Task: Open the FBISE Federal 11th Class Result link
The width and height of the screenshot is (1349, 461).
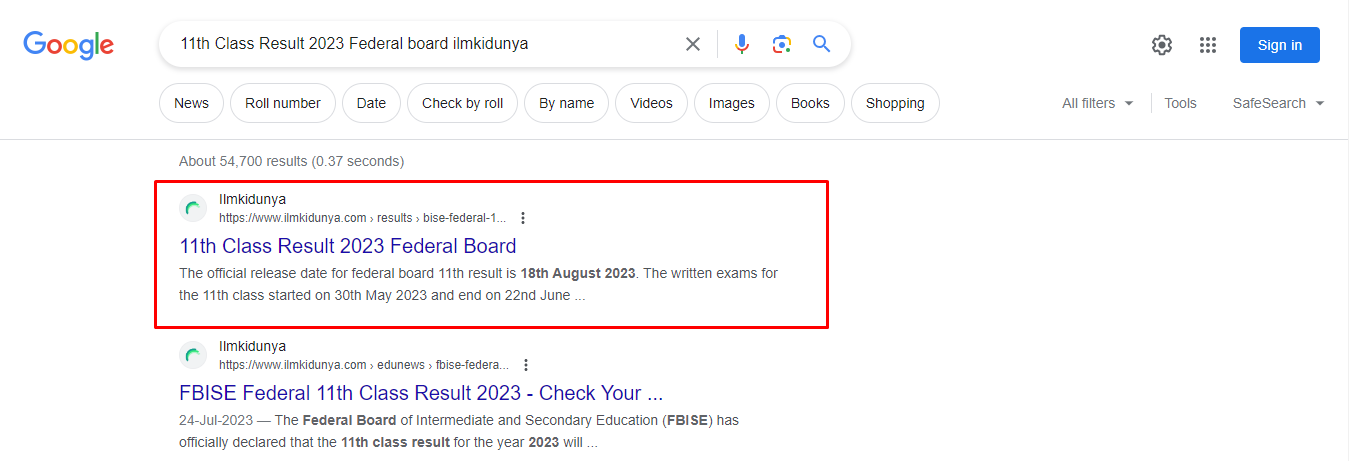Action: point(421,393)
